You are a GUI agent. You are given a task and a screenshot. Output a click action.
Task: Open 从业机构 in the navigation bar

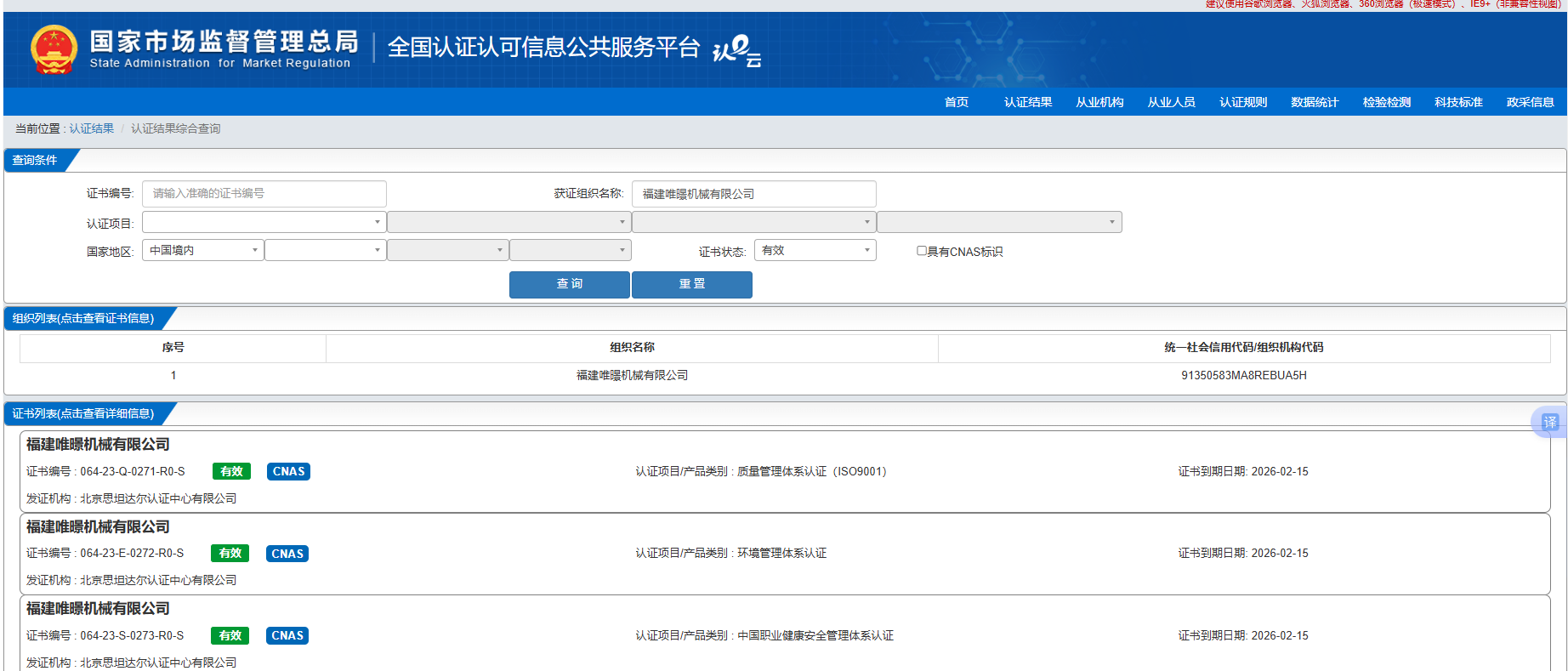[x=1099, y=102]
